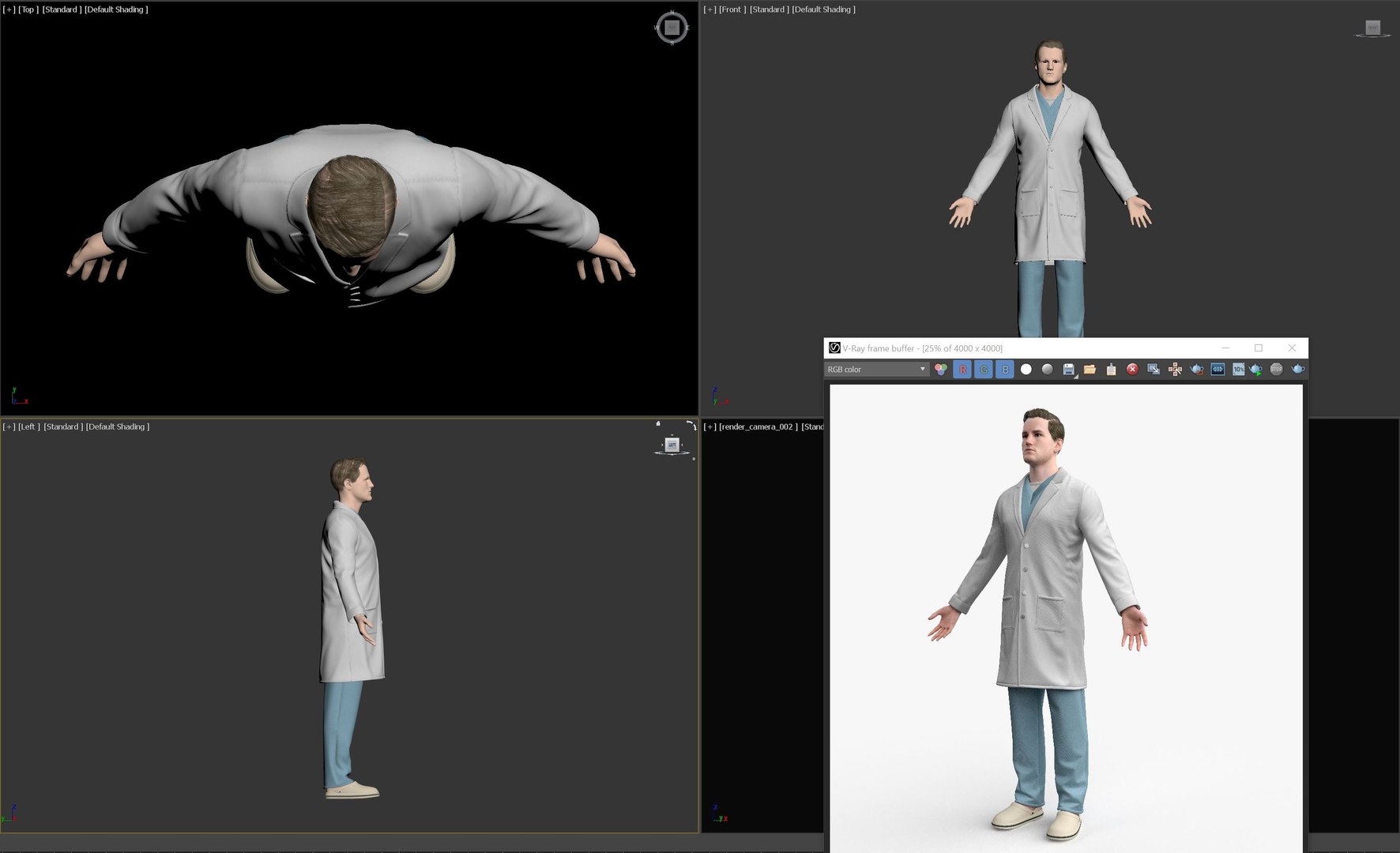Image resolution: width=1400 pixels, height=853 pixels.
Task: Clear the frame buffer with red X
Action: click(1132, 369)
